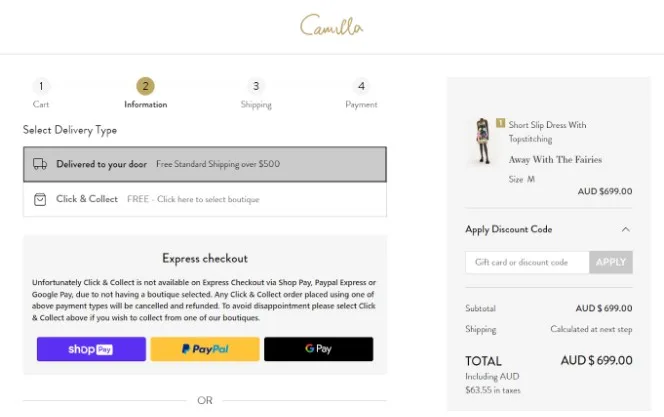Pay using Google Pay button
Image resolution: width=664 pixels, height=417 pixels.
(318, 349)
